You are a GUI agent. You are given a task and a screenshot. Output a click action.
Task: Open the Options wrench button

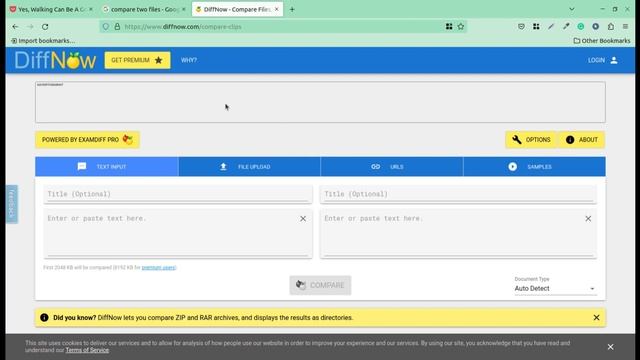point(531,140)
